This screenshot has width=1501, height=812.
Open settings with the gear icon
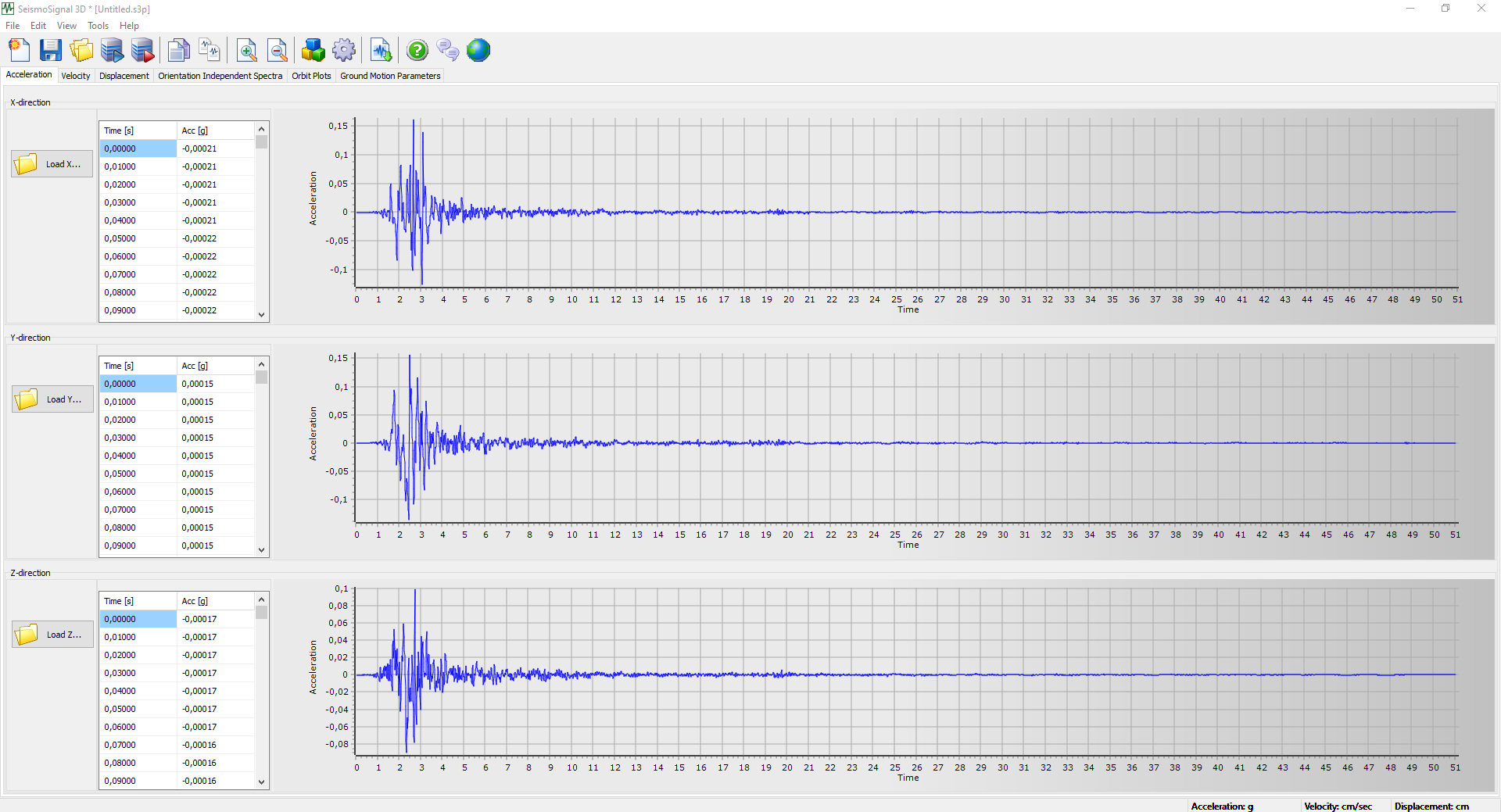tap(343, 51)
